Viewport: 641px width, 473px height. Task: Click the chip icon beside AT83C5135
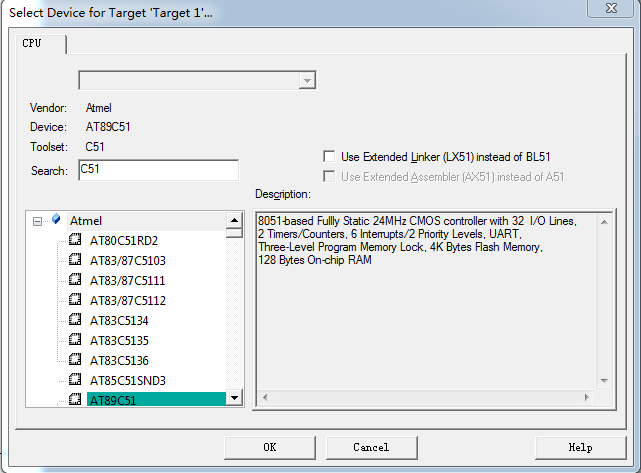tap(75, 340)
